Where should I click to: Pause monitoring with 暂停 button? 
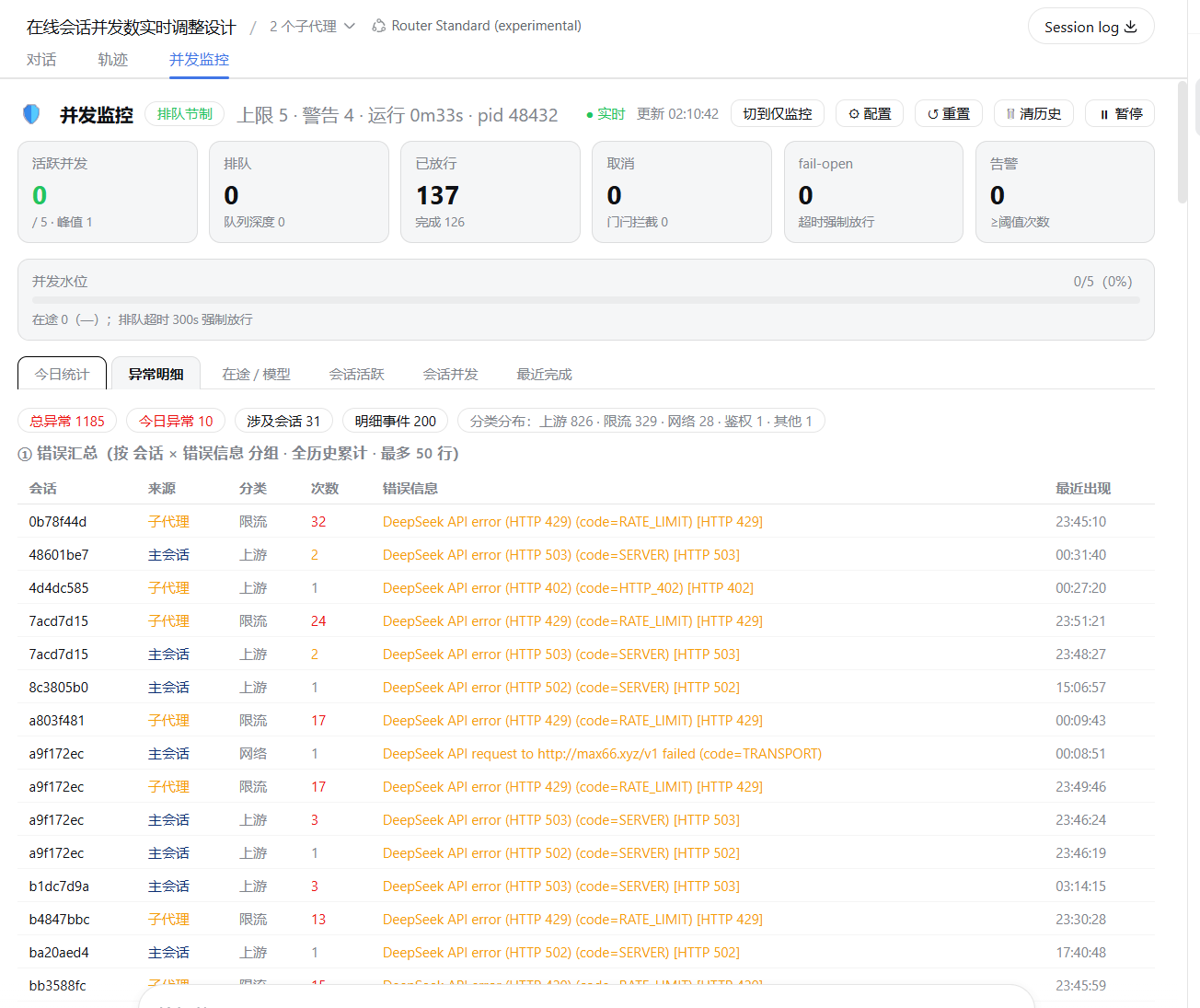1120,114
